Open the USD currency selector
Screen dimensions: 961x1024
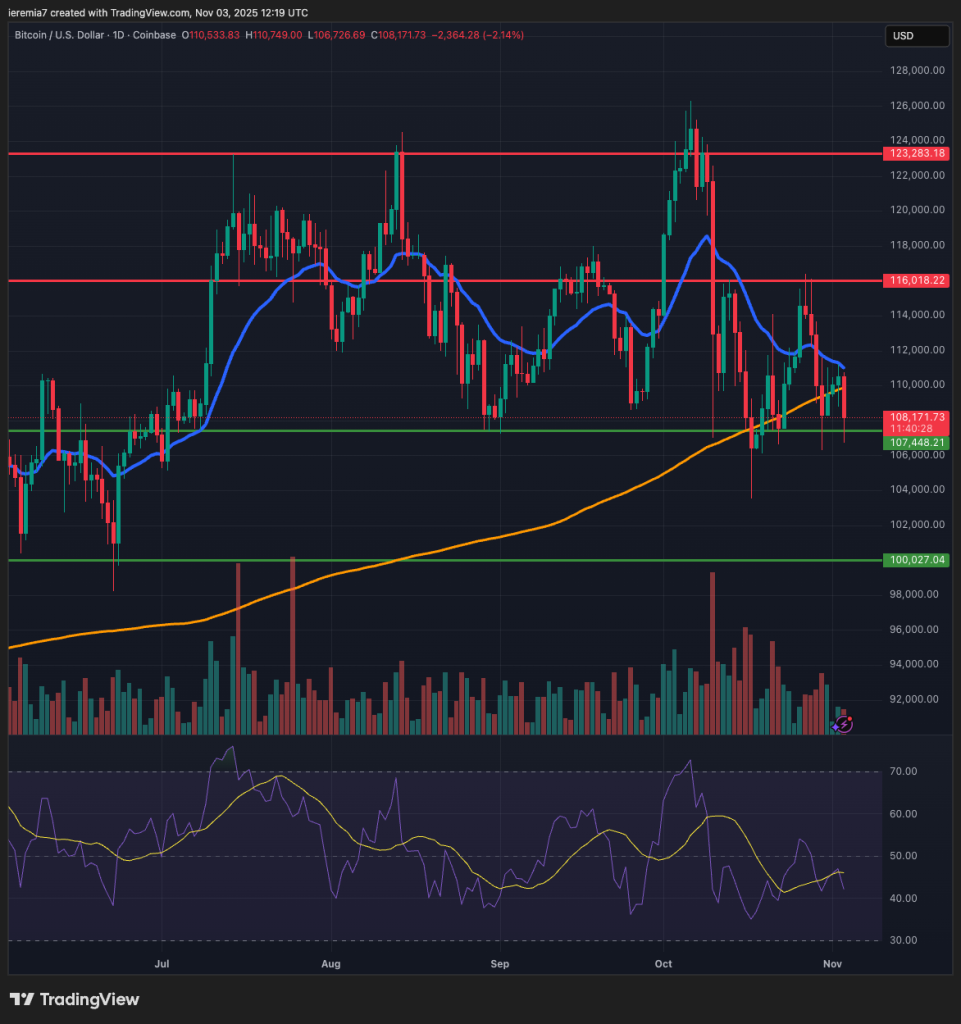(914, 36)
